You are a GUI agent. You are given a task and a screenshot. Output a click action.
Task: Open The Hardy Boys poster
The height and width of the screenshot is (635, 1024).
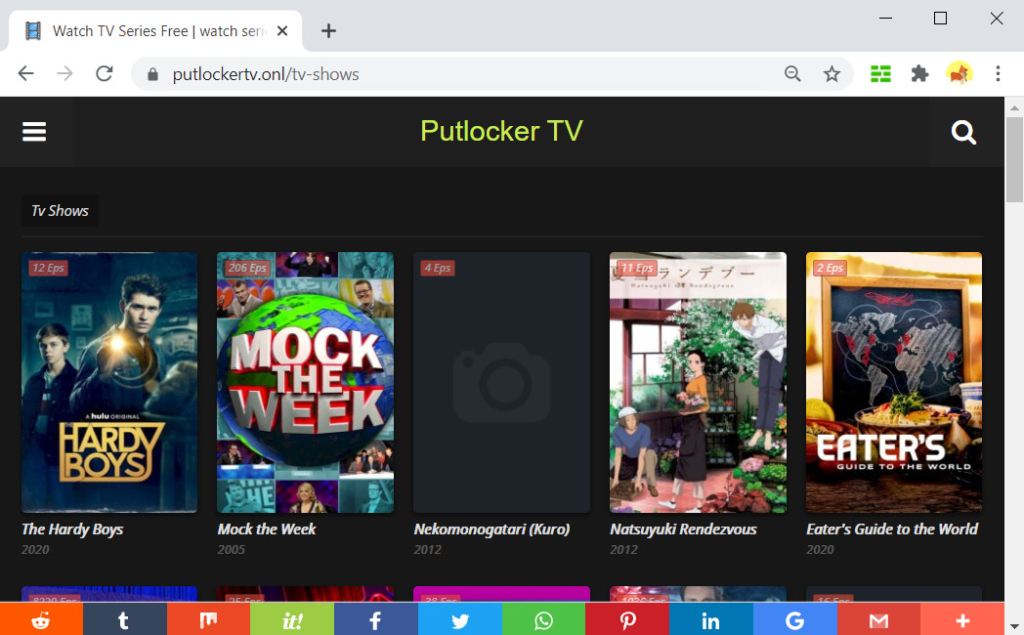click(110, 382)
